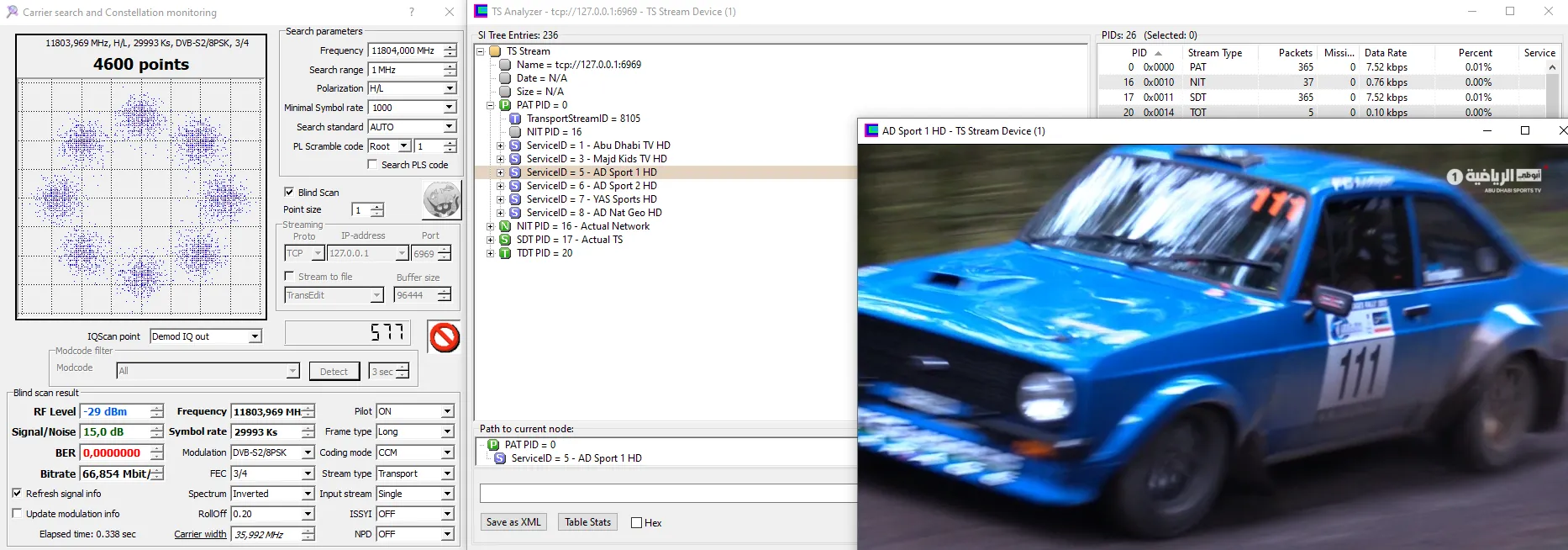Click the TS Stream root folder icon
Screen dimensions: 1568x550
(495, 51)
